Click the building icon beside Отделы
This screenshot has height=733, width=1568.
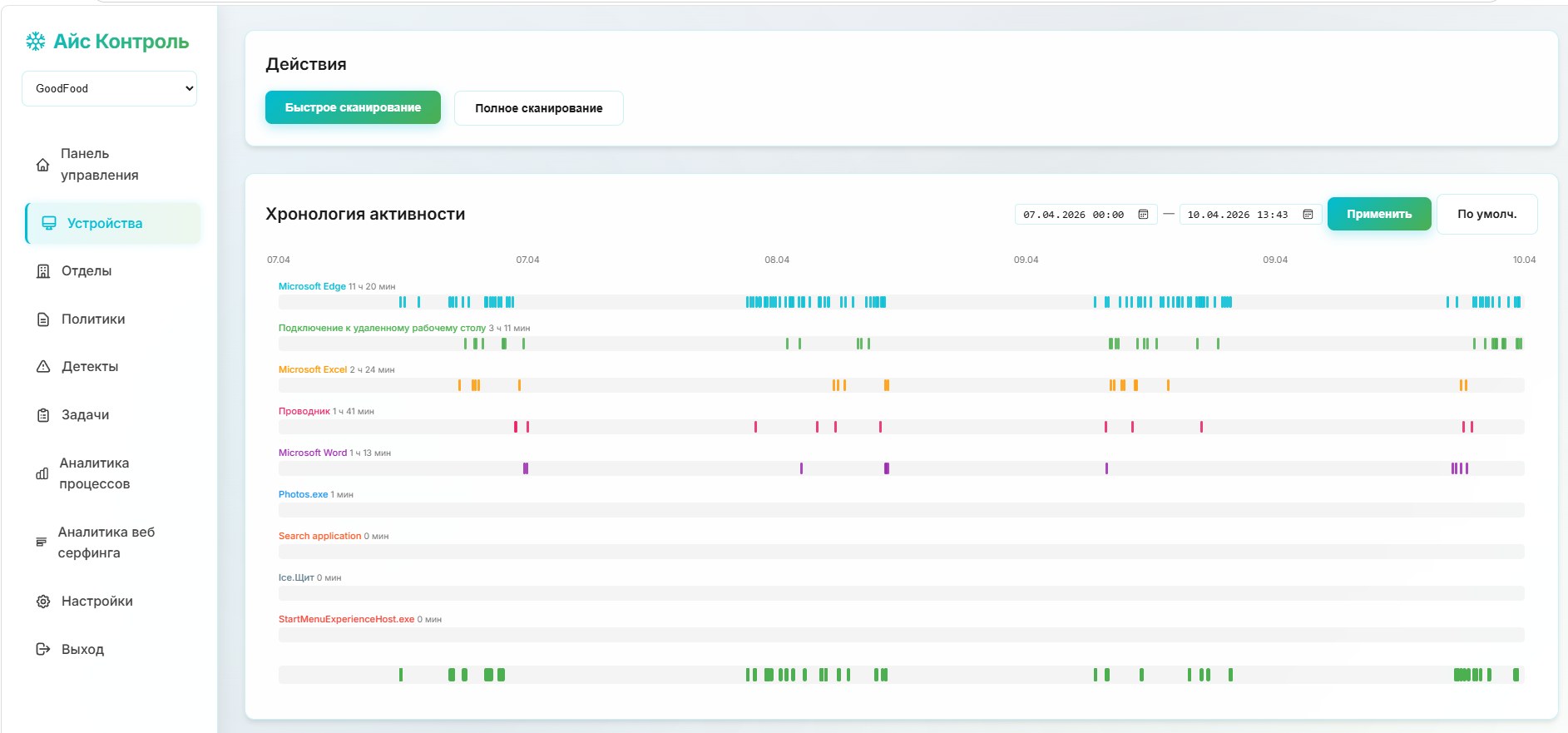[43, 271]
